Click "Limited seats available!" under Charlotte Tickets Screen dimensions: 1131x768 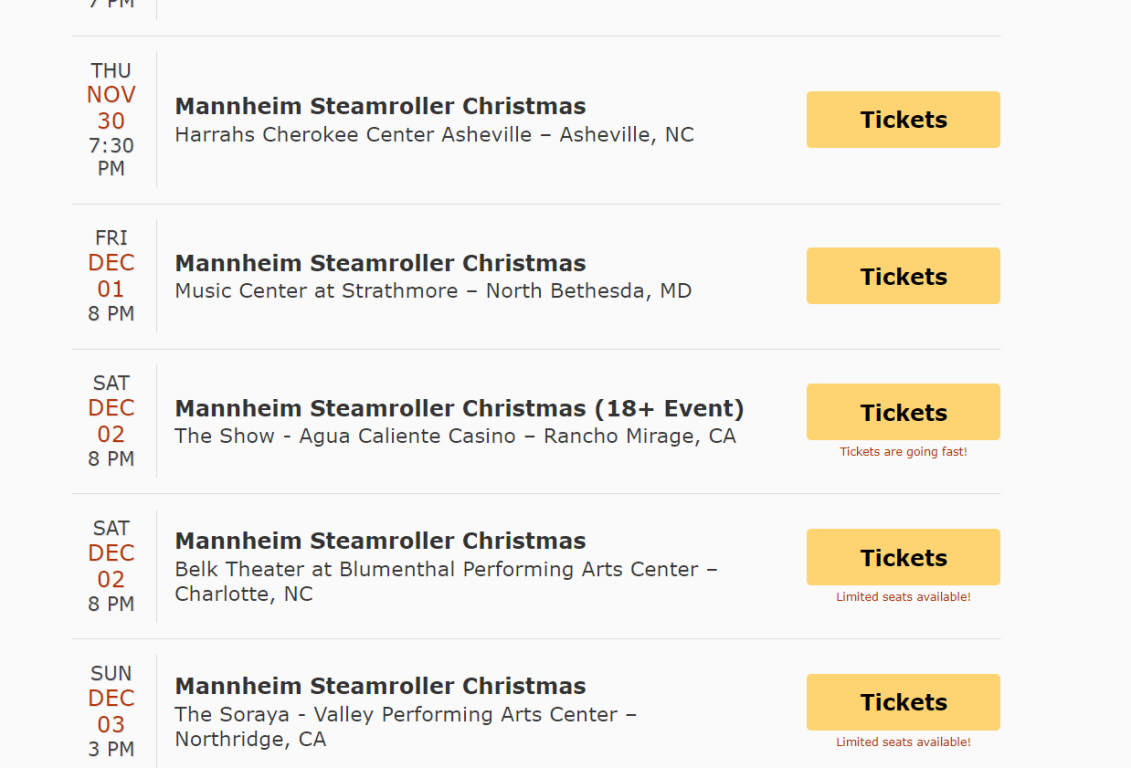(x=903, y=597)
